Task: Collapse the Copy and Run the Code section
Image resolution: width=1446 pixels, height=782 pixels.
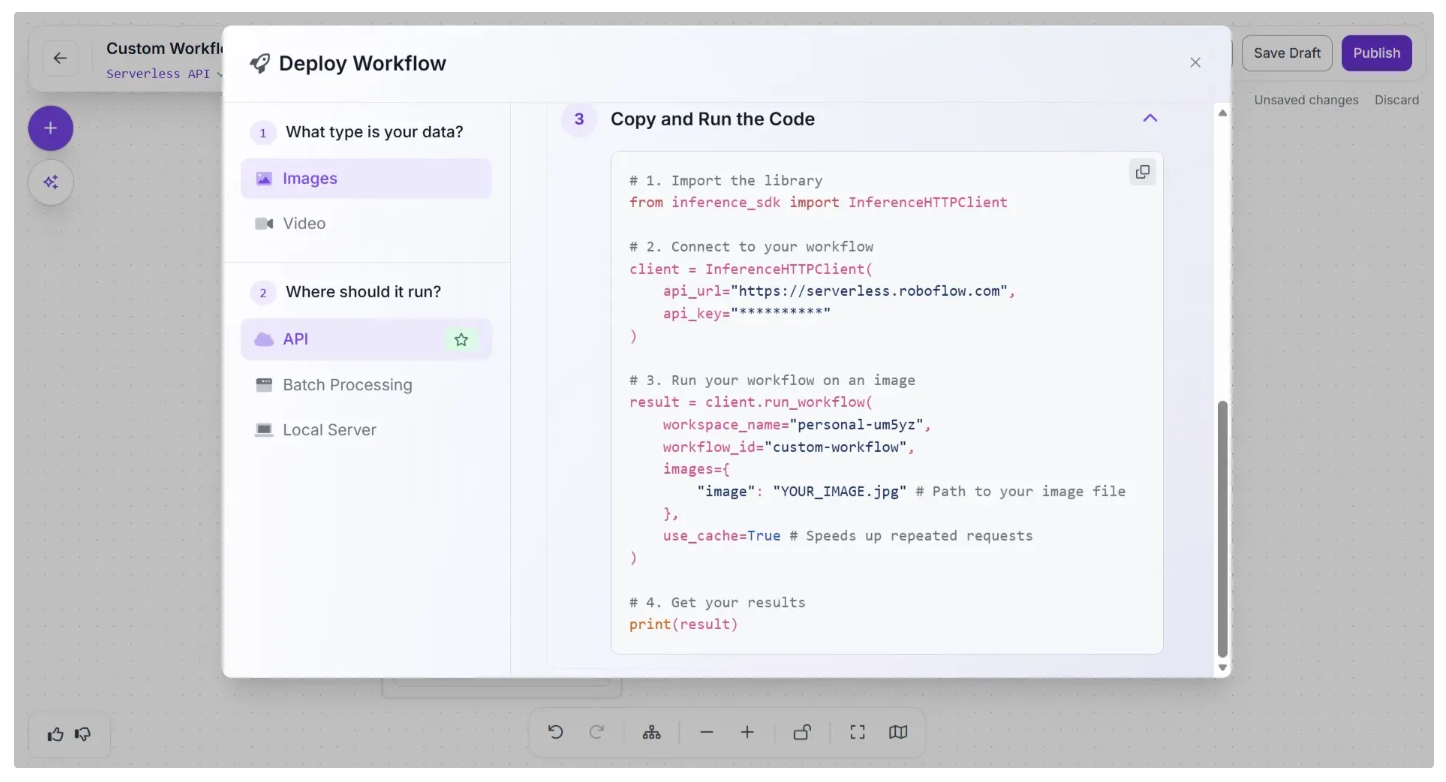Action: point(1150,119)
